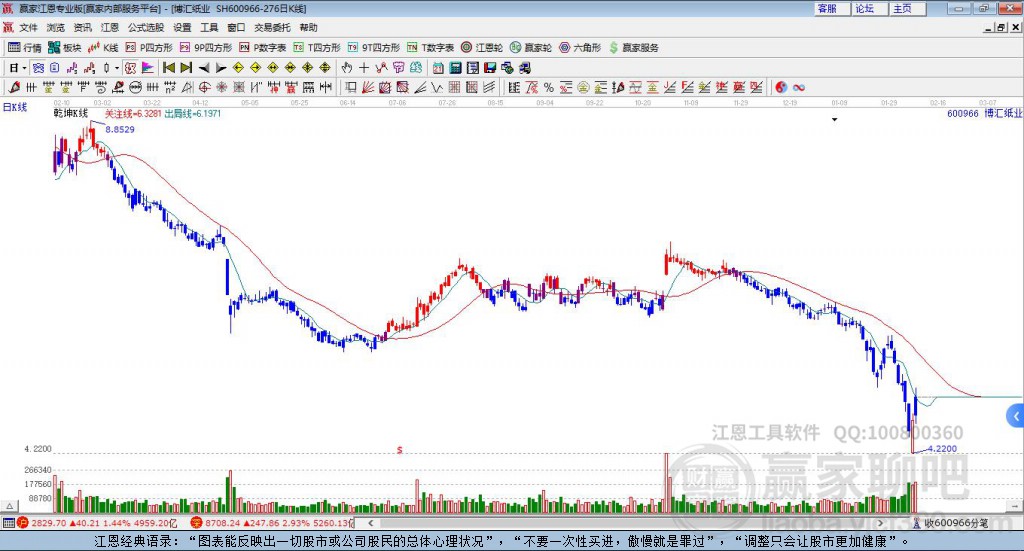Image resolution: width=1024 pixels, height=551 pixels.
Task: Open T四方形 time square
Action: tap(317, 48)
